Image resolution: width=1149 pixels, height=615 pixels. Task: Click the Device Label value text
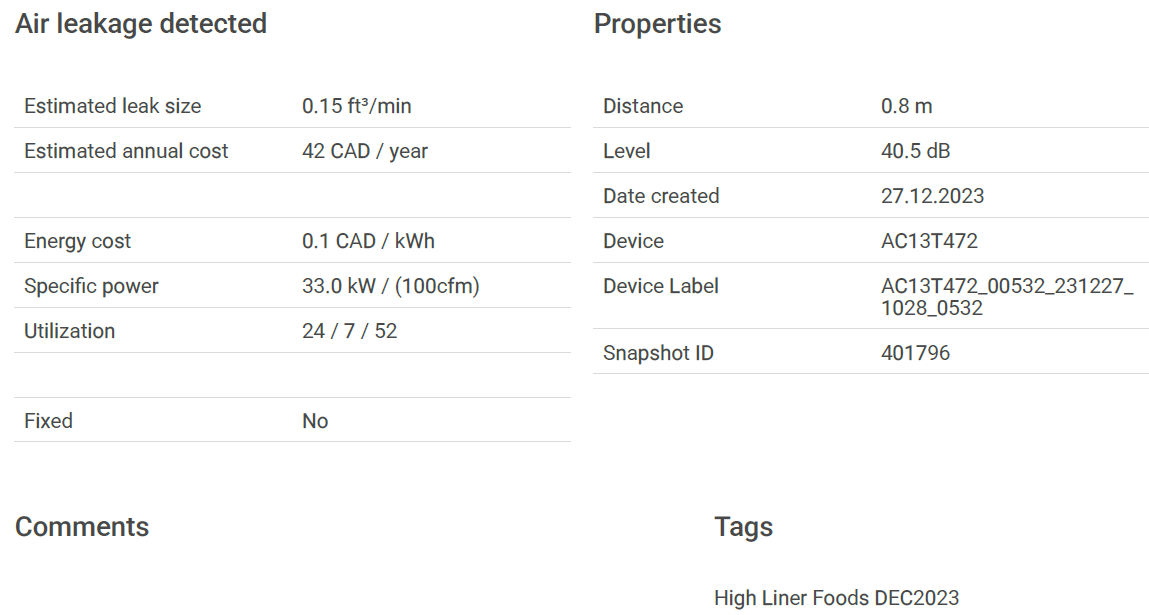[1007, 297]
